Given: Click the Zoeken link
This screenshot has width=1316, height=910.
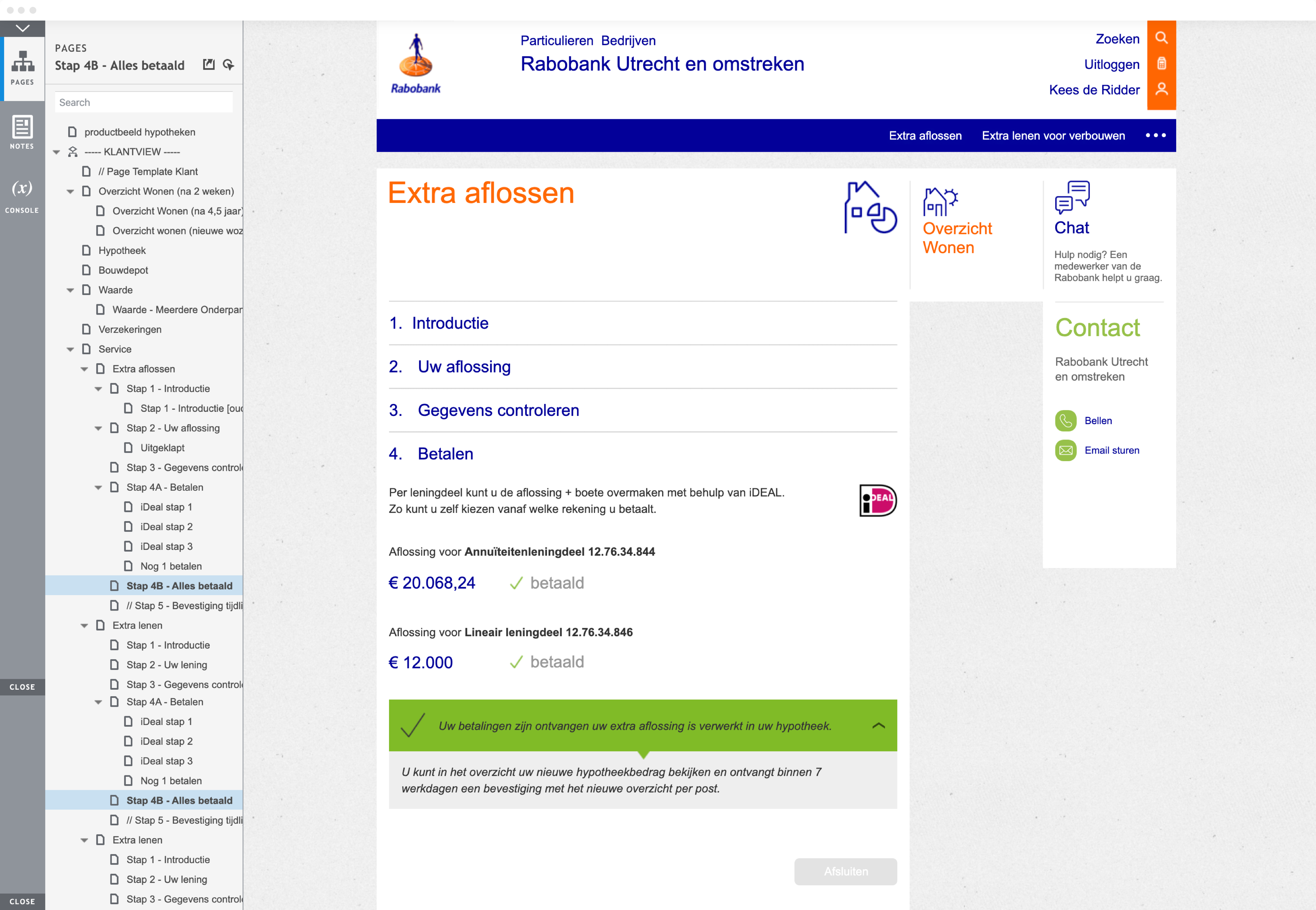Looking at the screenshot, I should pos(1117,39).
